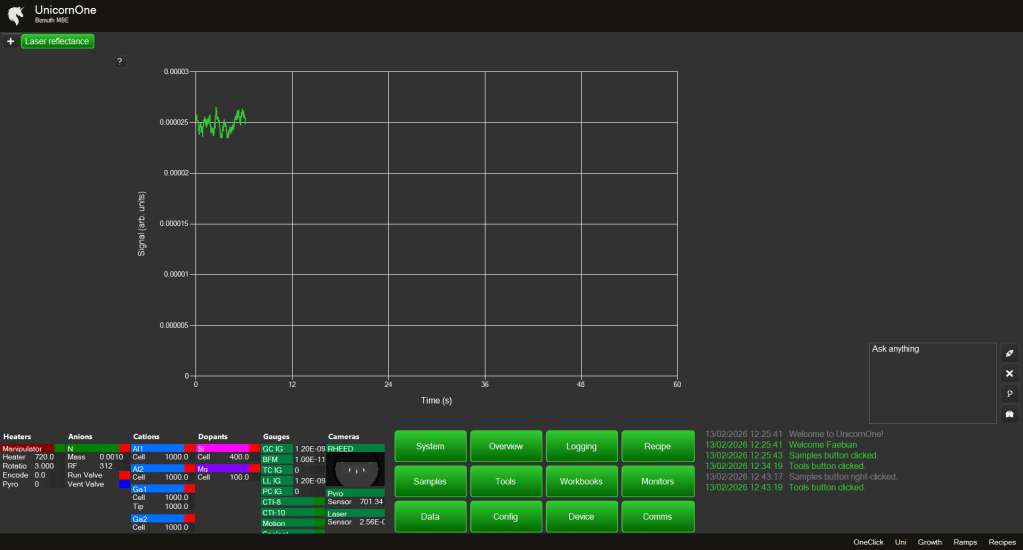Screen dimensions: 1023x550
Task: Open the Monitors button
Action: click(x=657, y=481)
